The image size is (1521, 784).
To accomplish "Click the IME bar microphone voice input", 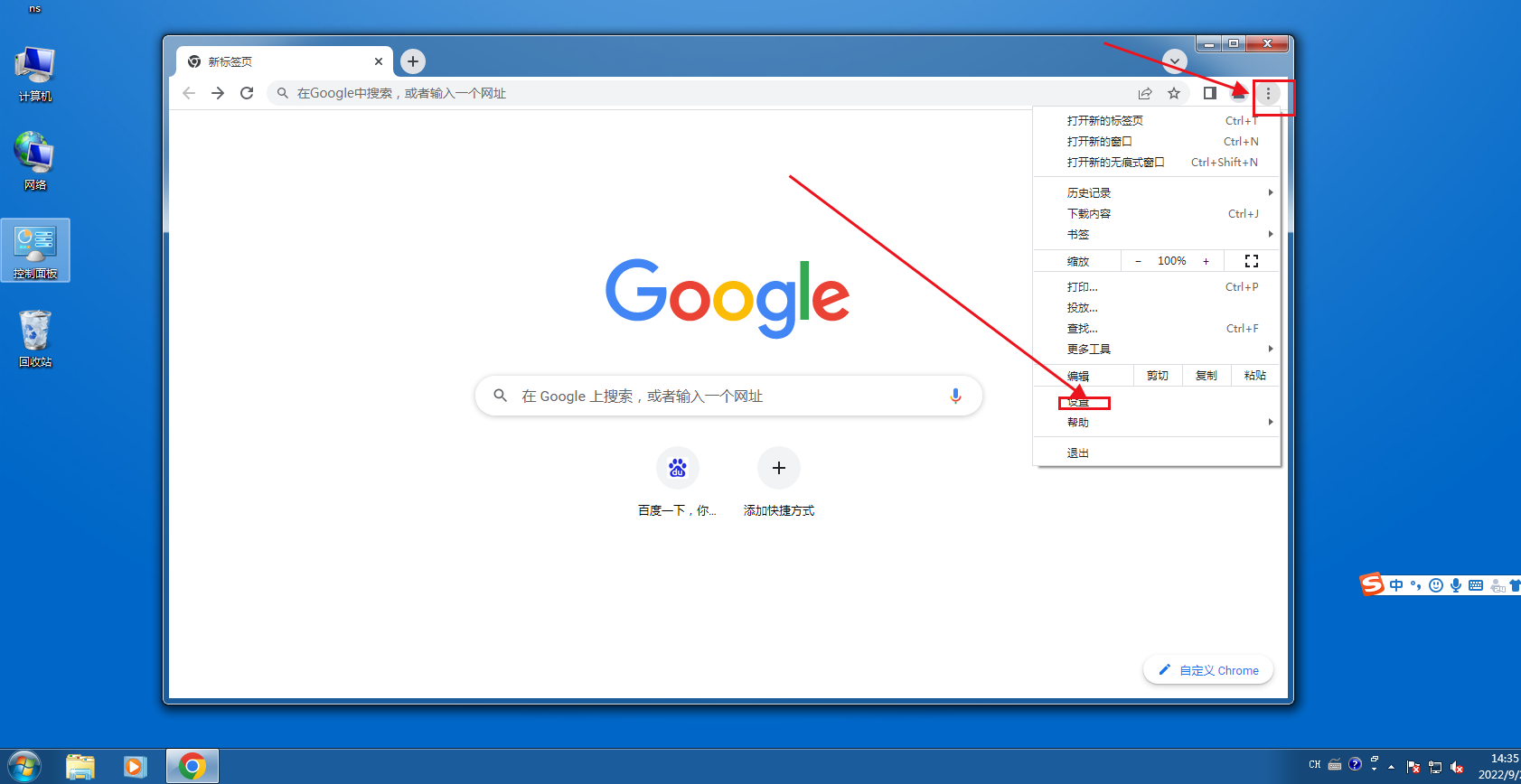I will click(1456, 585).
